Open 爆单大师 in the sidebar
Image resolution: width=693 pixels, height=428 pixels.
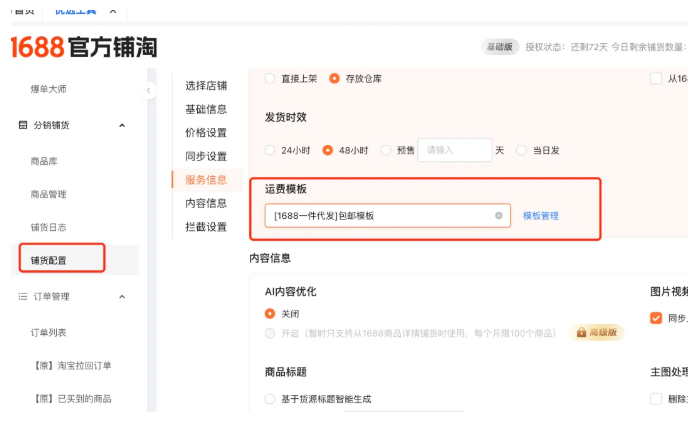coord(49,89)
